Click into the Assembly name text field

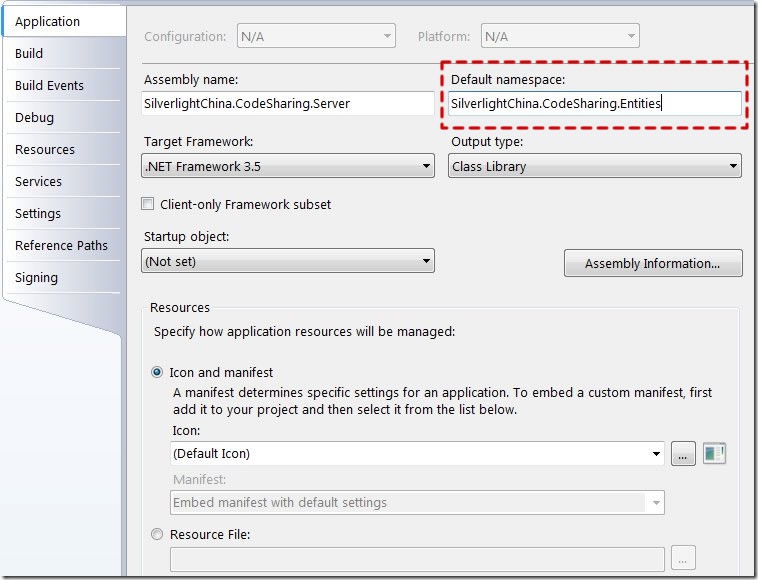click(x=288, y=103)
